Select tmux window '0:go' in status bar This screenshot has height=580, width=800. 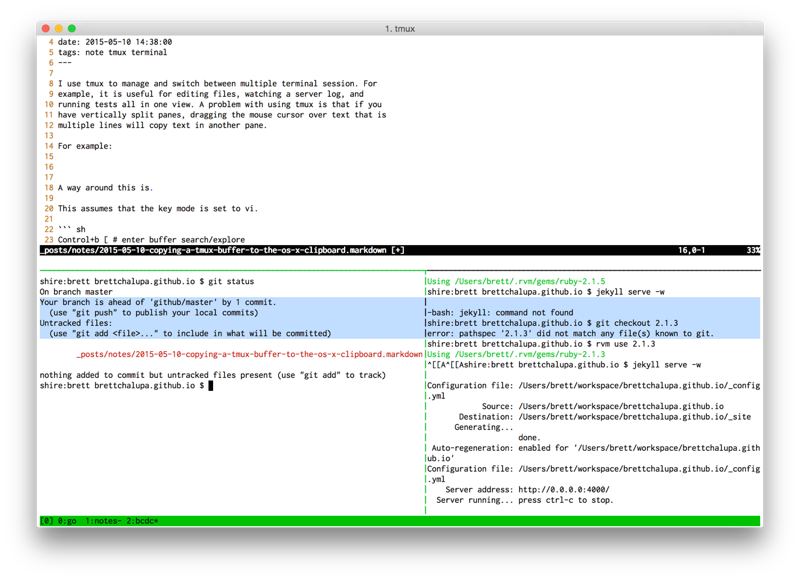pyautogui.click(x=67, y=521)
